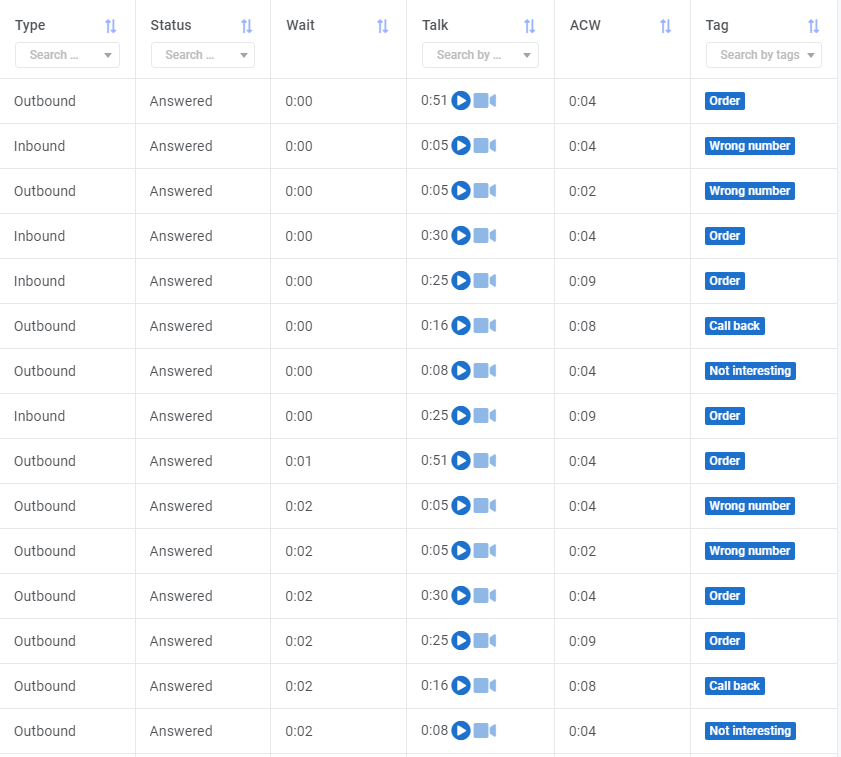Click 0:08 ACW cell in 0:02 wait row
841x757 pixels.
(x=582, y=686)
